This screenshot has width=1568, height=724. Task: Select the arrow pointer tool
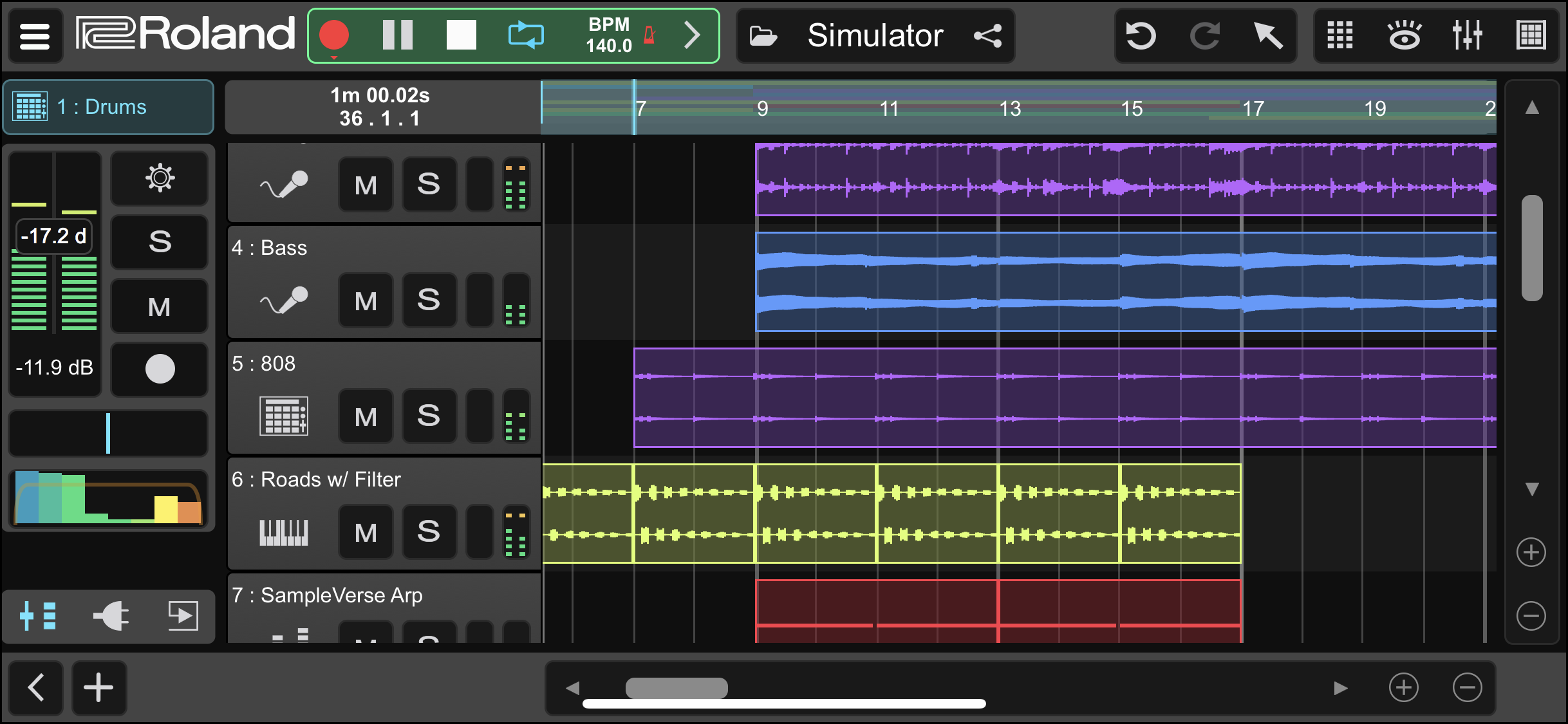pos(1268,35)
